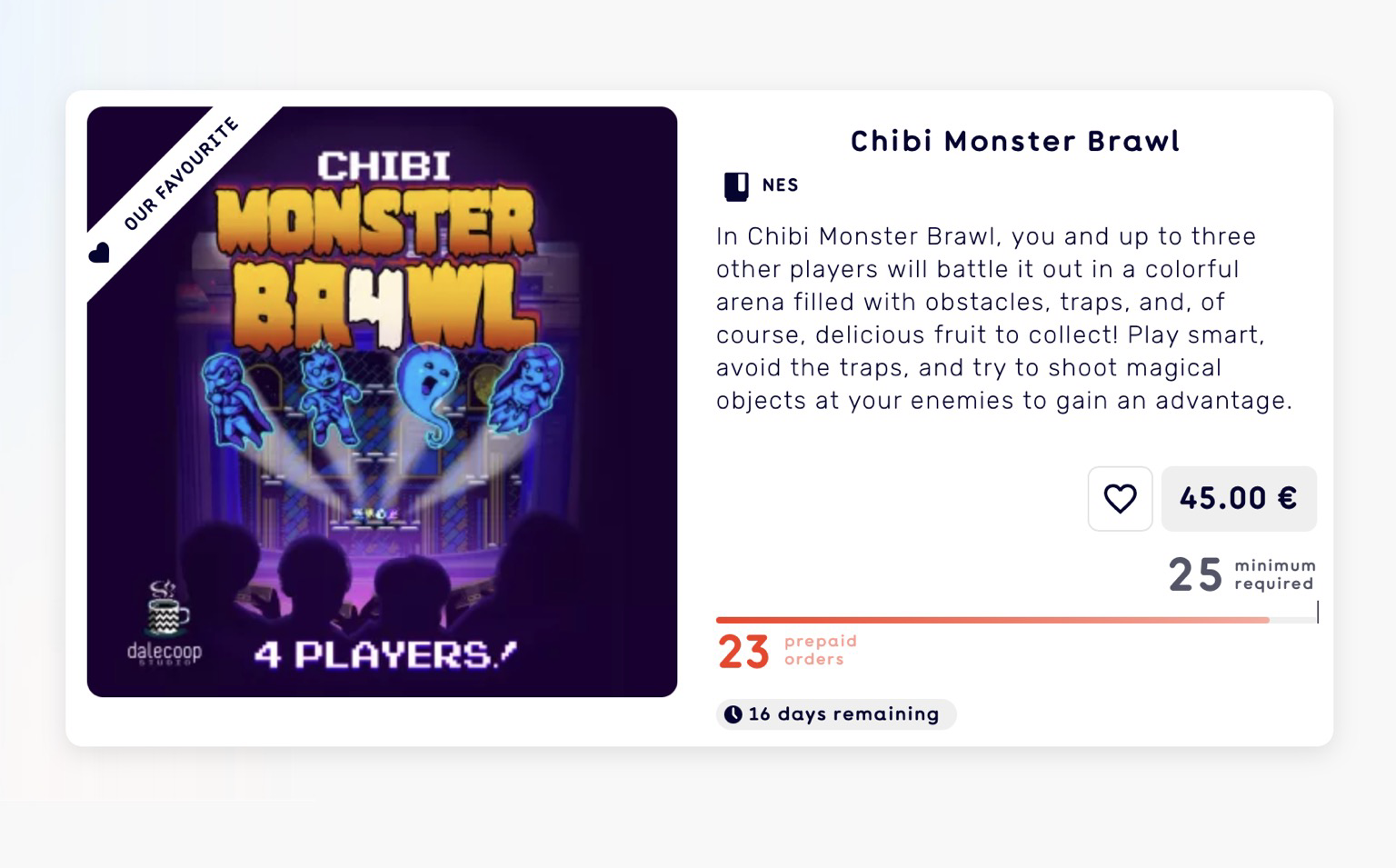Open the Chibi Monster Brawl title link

[1014, 141]
